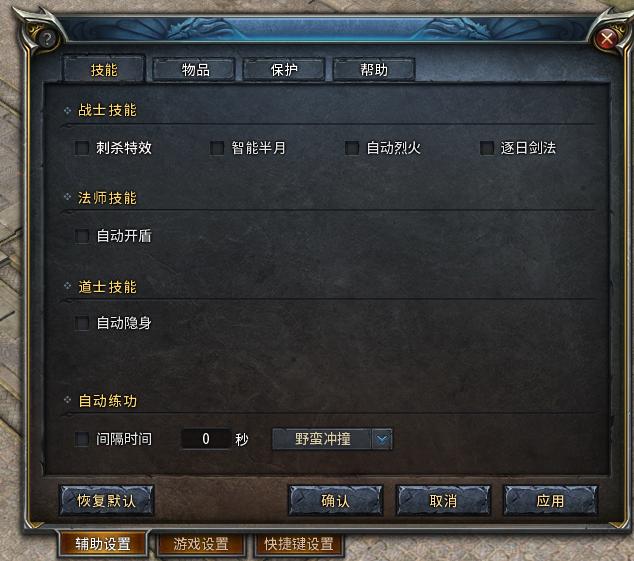The image size is (634, 561).
Task: Click the blue dropdown arrow beside 野蛮冲撞
Action: 382,439
